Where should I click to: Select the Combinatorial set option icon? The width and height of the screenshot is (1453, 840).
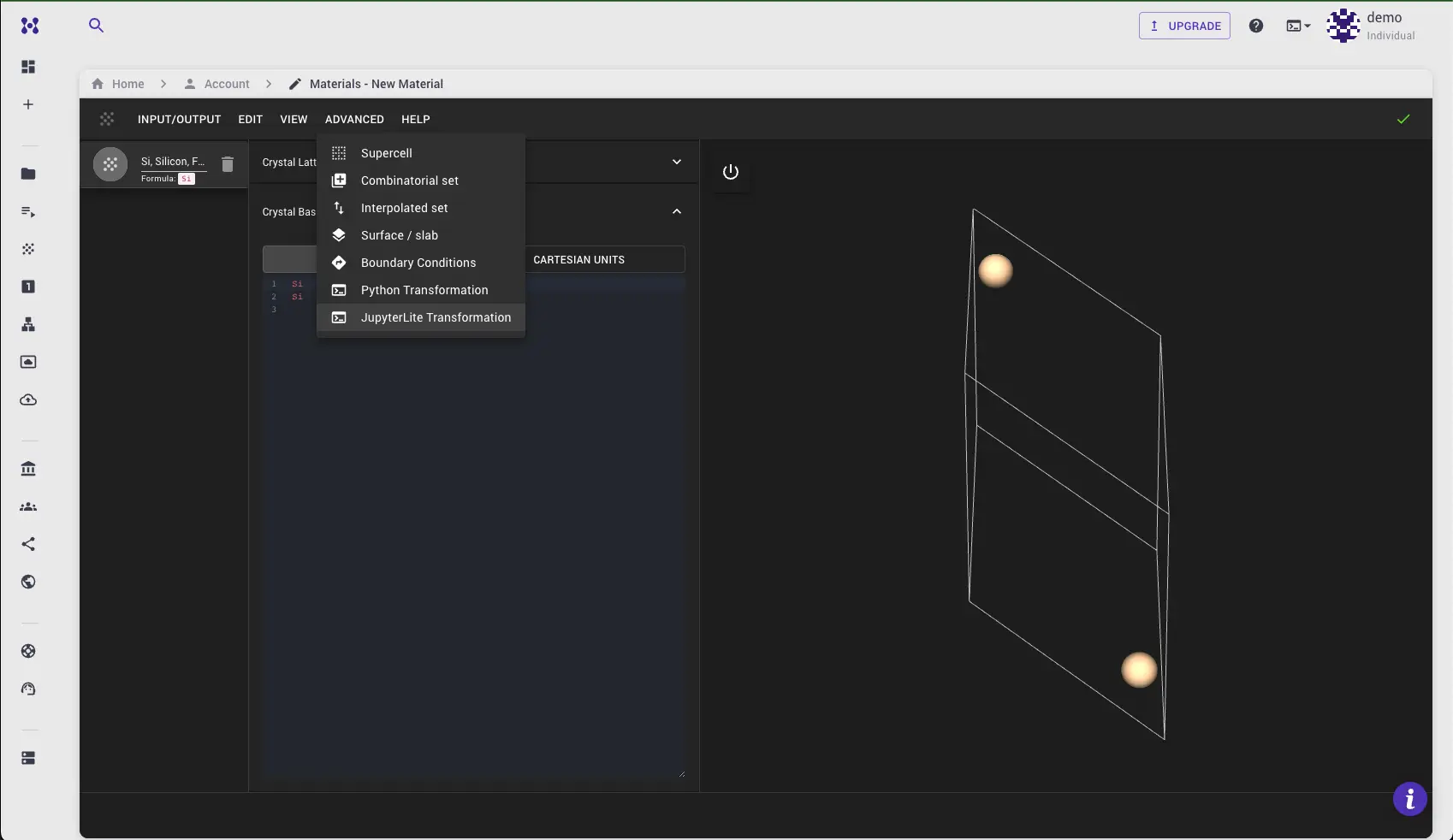pyautogui.click(x=339, y=180)
